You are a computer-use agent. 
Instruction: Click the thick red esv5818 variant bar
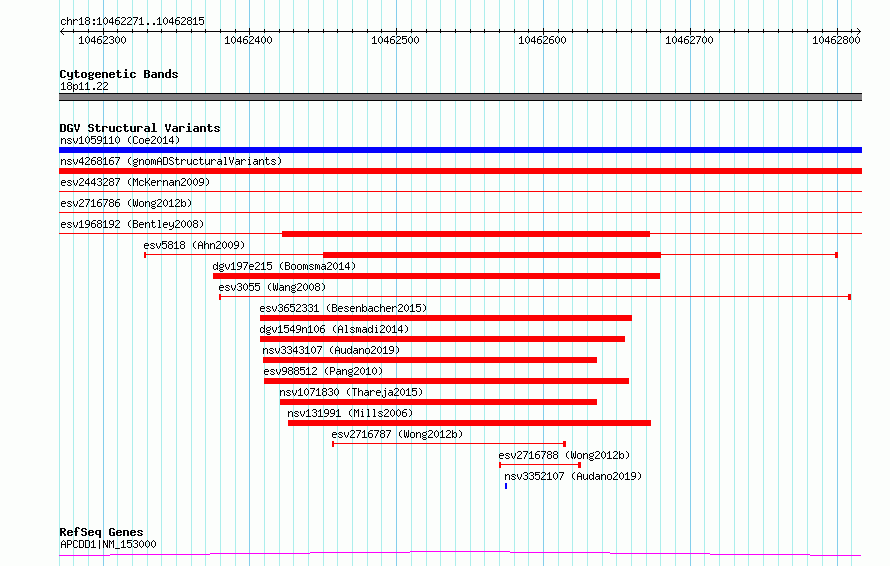(492, 255)
